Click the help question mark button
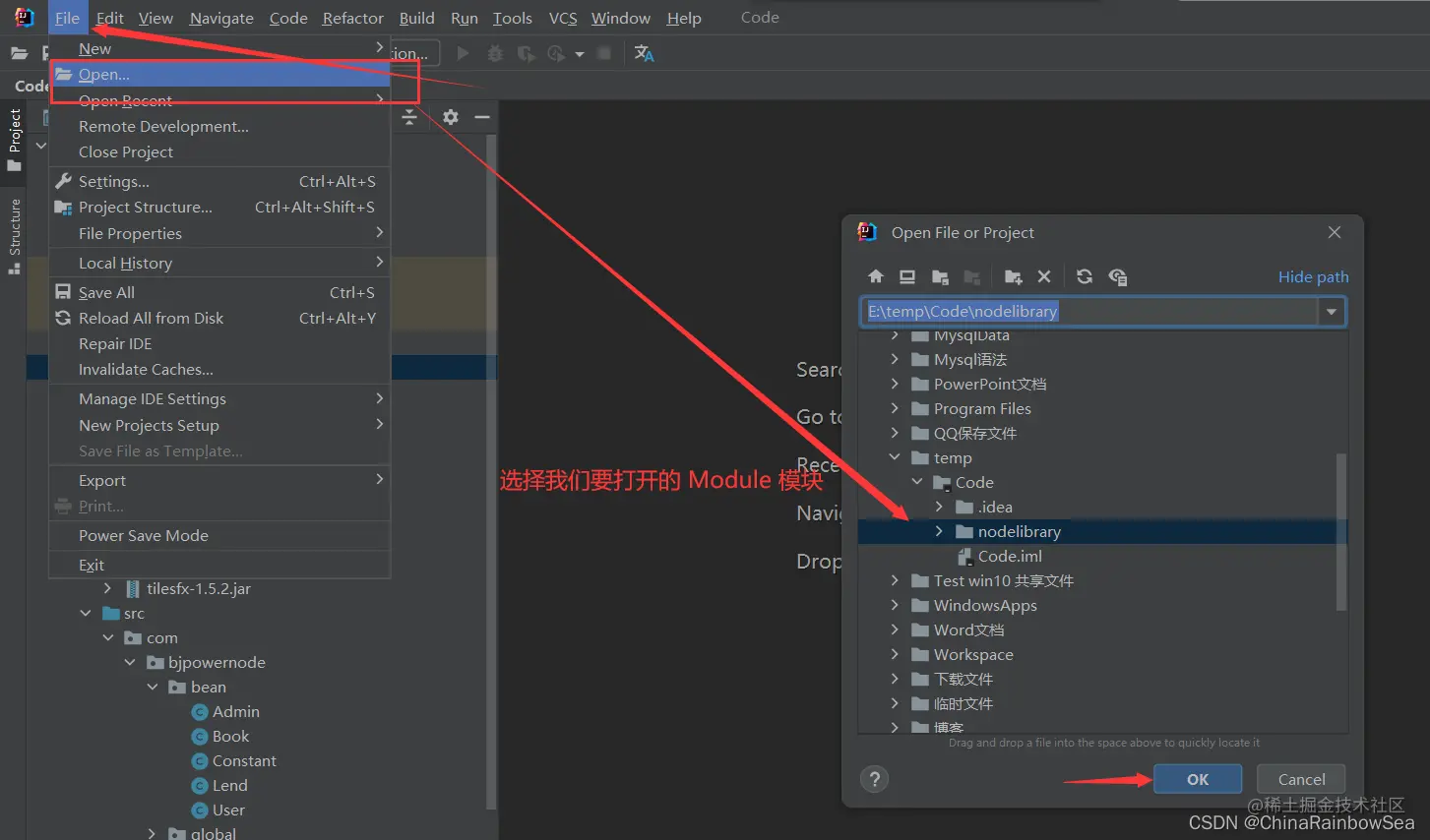 [874, 779]
